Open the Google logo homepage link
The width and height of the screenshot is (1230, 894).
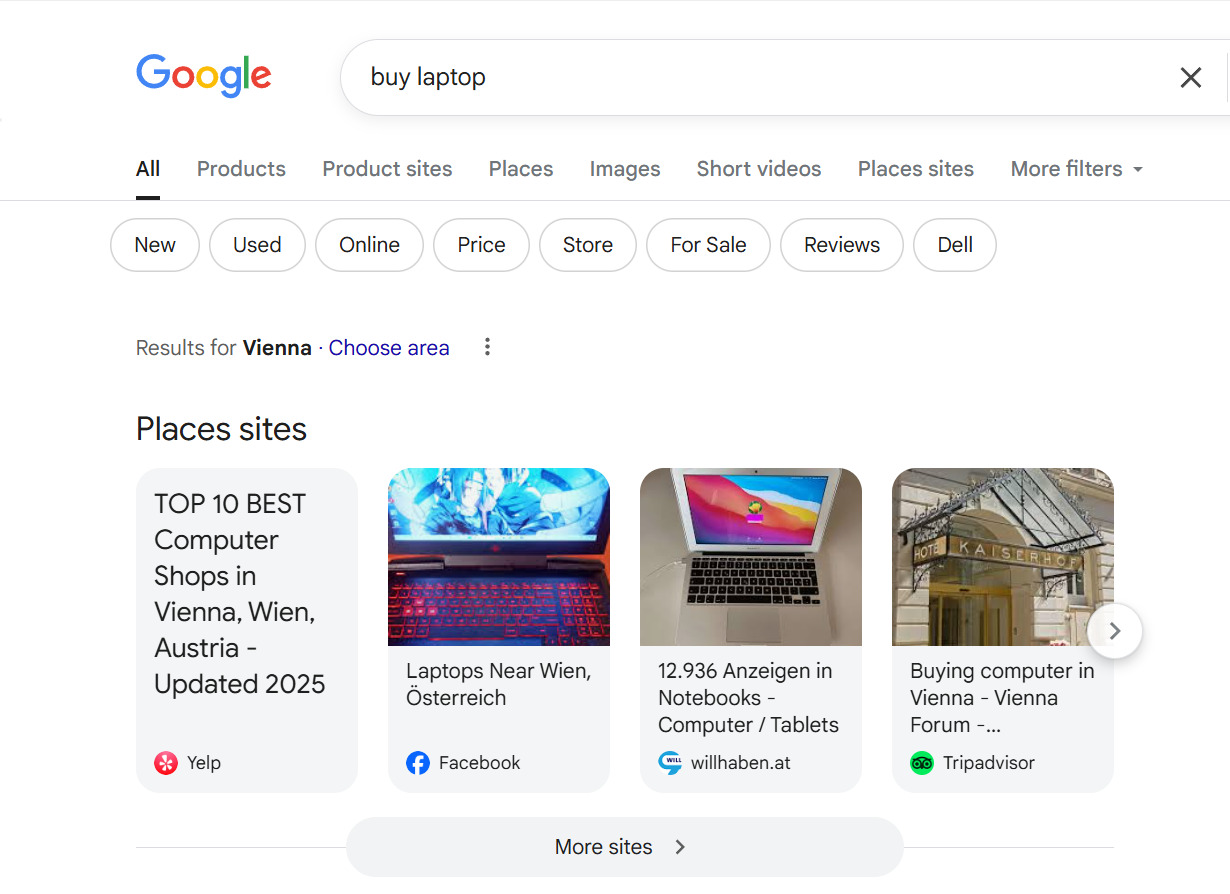tap(204, 76)
